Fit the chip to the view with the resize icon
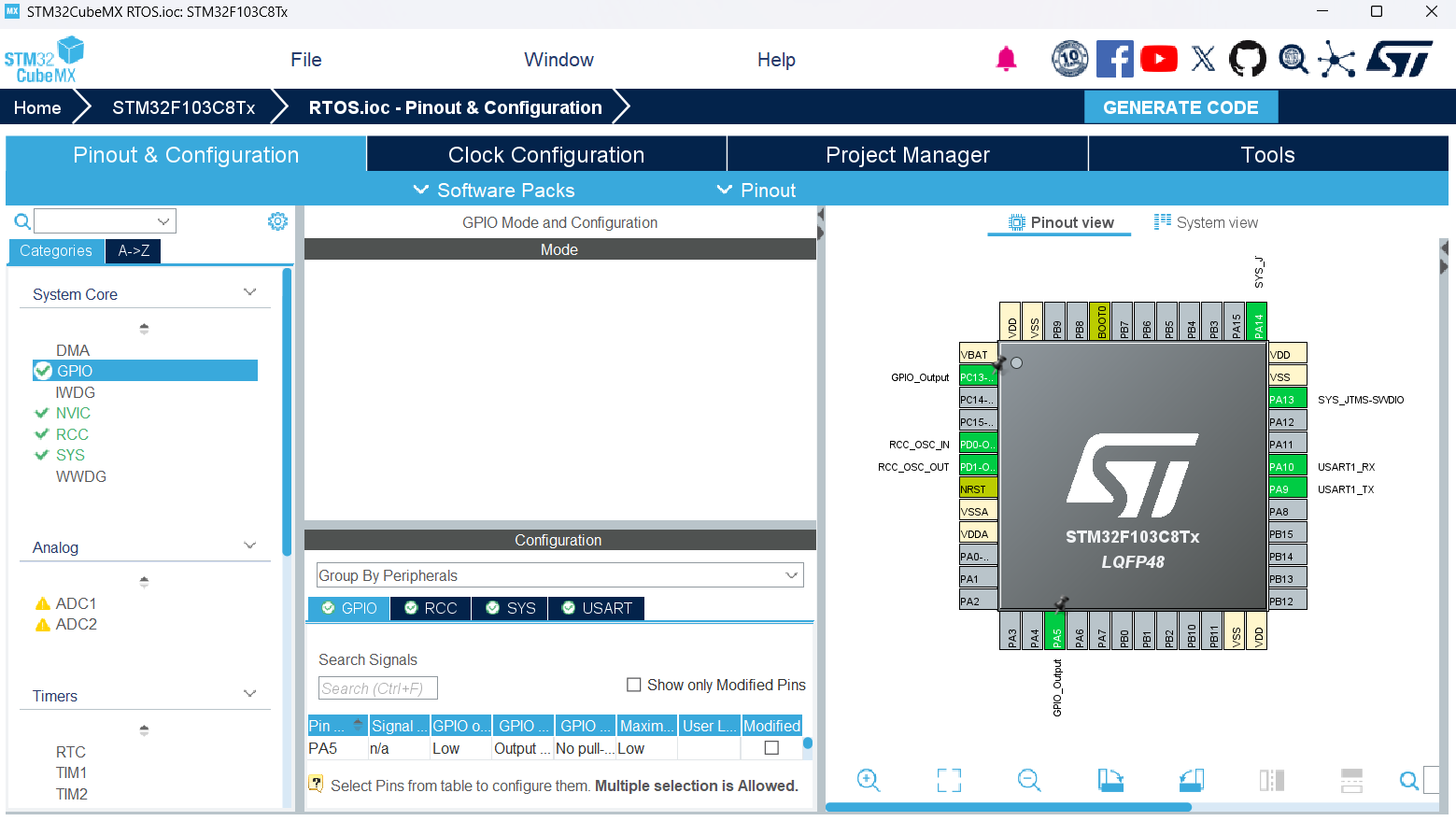The image size is (1456, 821). coord(949,780)
